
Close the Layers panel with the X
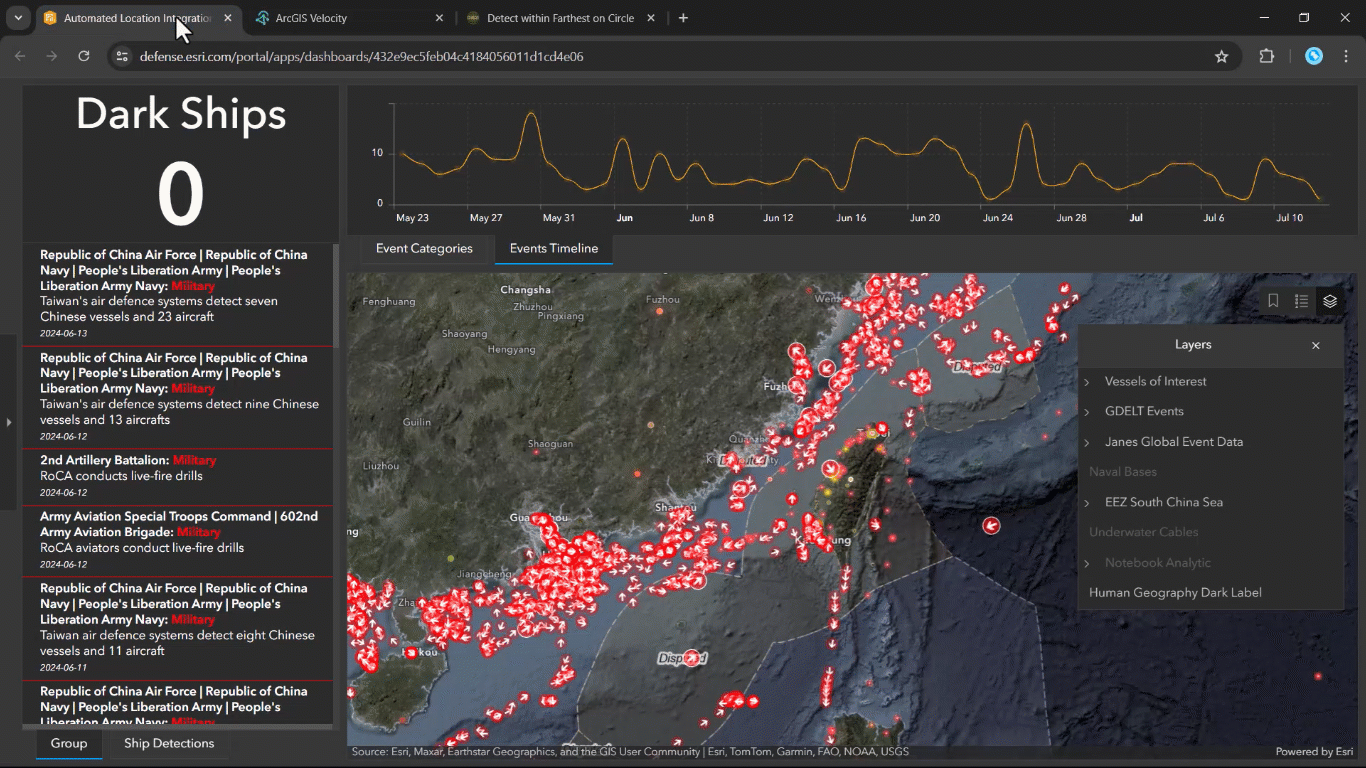[x=1316, y=345]
